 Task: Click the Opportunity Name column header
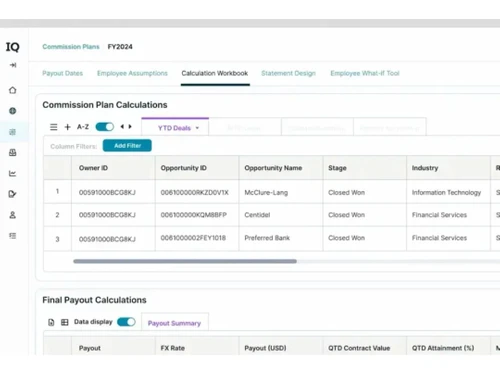pyautogui.click(x=281, y=168)
